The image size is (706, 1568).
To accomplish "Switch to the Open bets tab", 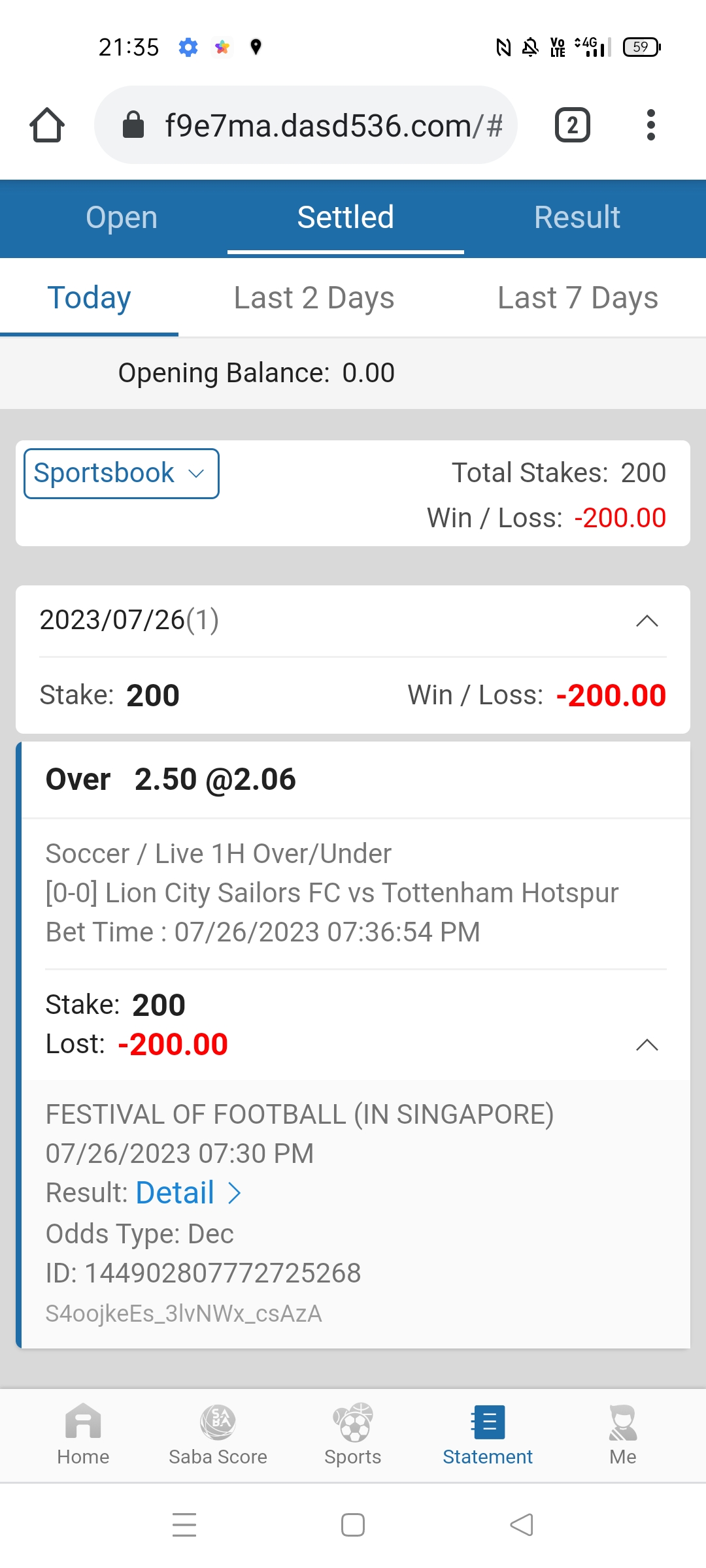I will 122,218.
